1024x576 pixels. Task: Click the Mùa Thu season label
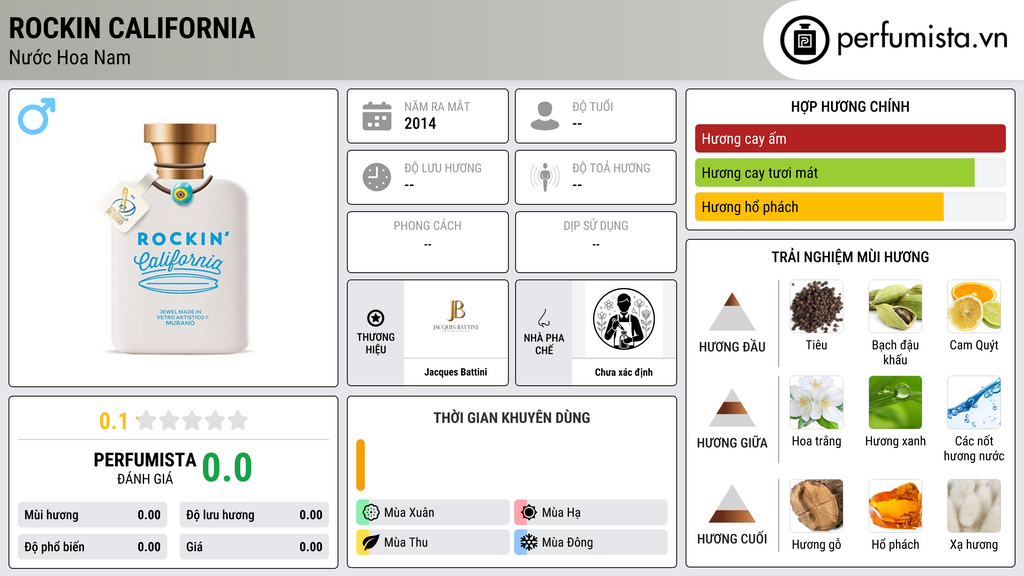(406, 542)
